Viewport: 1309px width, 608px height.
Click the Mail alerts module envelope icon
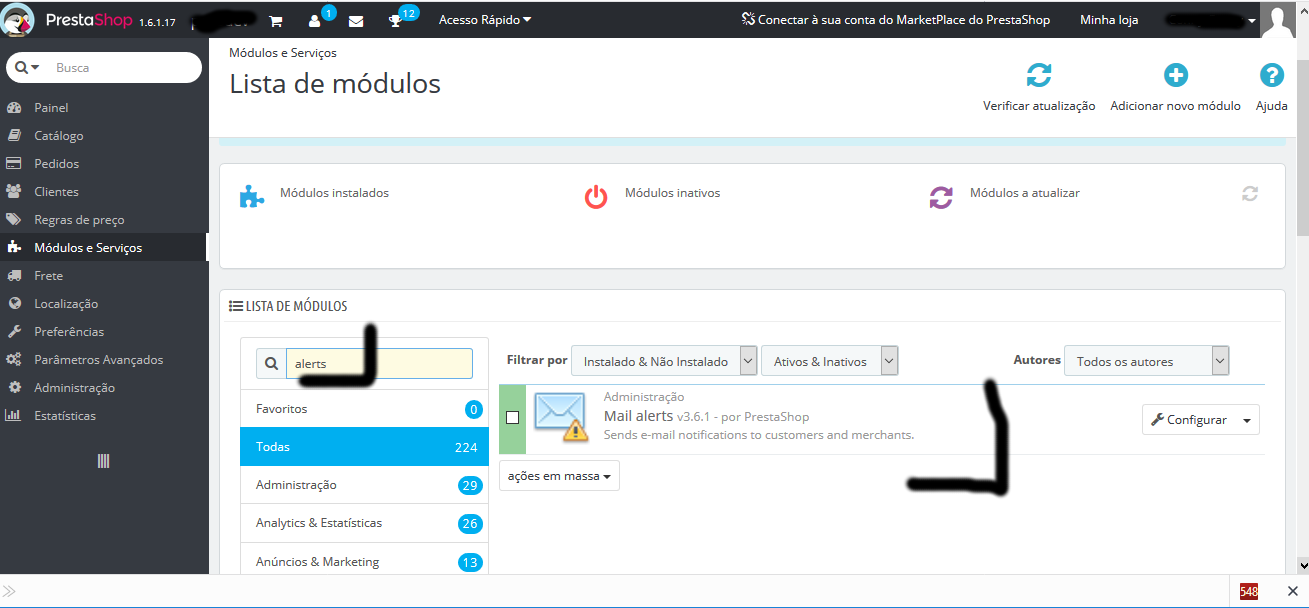[x=560, y=416]
